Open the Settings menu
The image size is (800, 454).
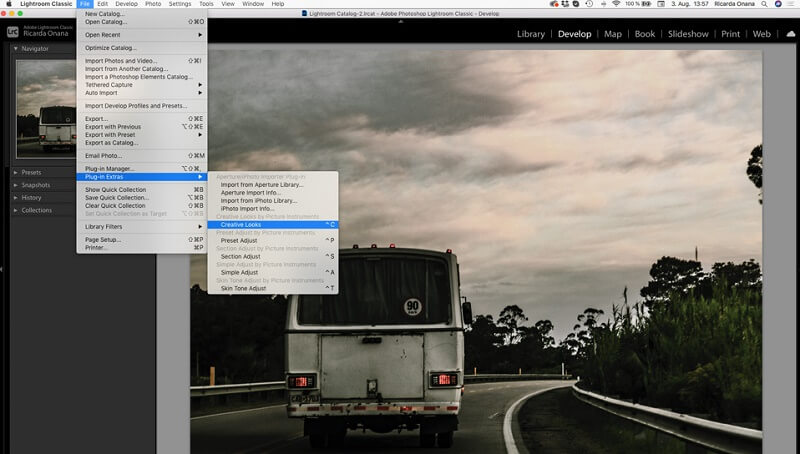pos(180,4)
